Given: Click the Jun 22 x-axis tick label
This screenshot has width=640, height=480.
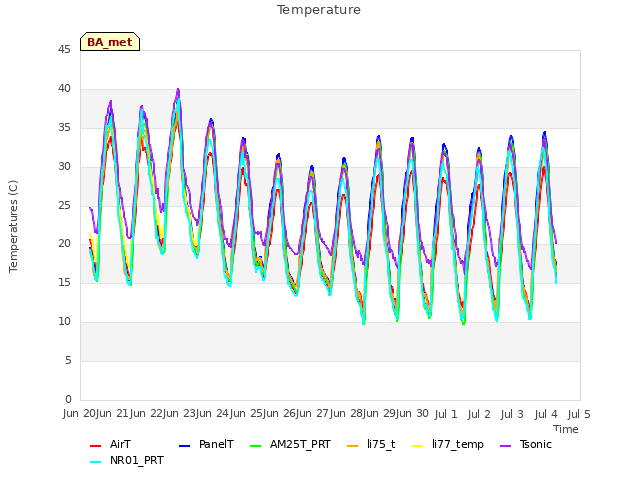Looking at the screenshot, I should (x=146, y=414).
